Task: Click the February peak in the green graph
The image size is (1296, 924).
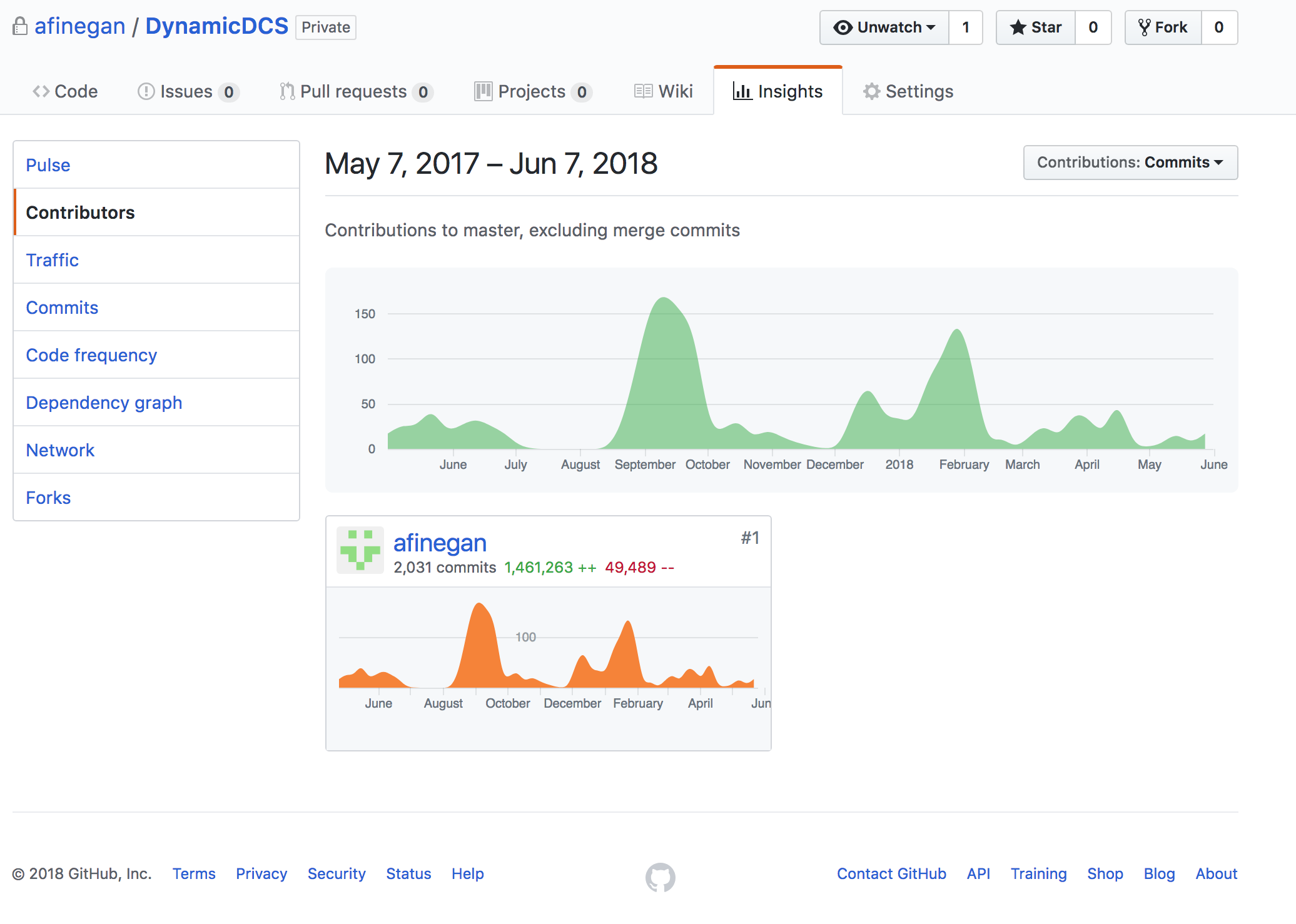Action: click(x=957, y=389)
